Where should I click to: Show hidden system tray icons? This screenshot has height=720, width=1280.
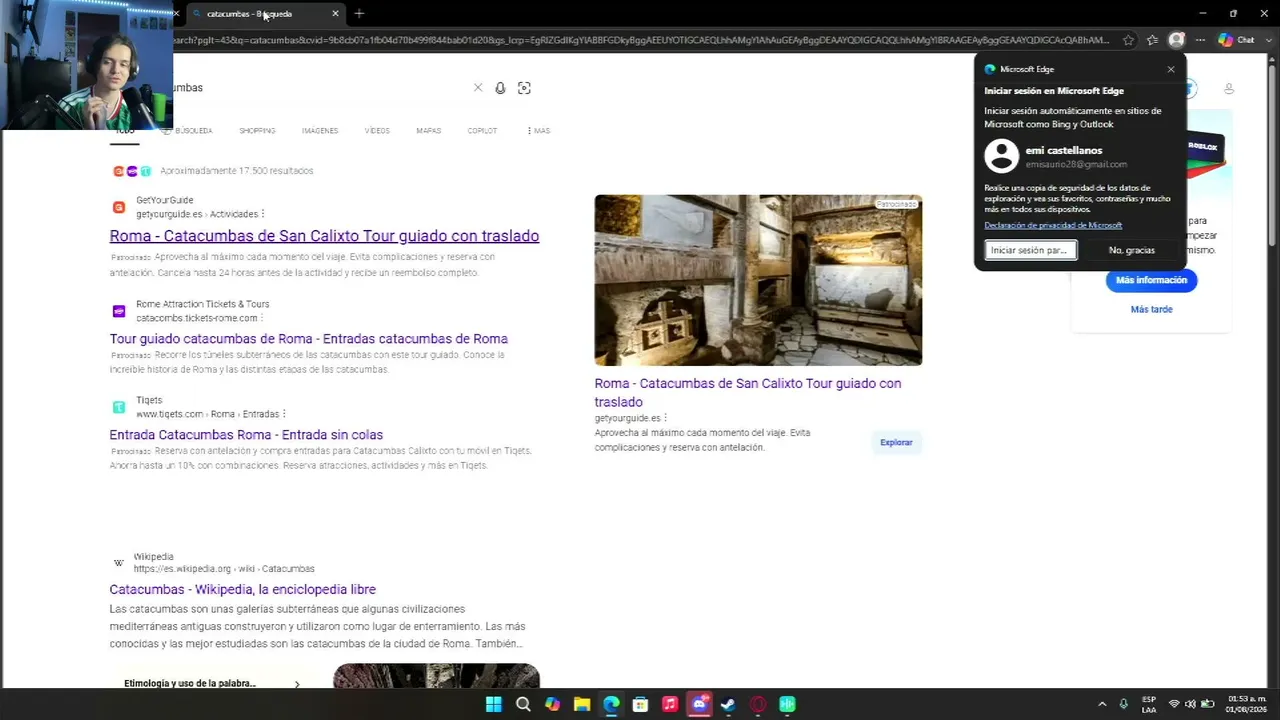1102,704
